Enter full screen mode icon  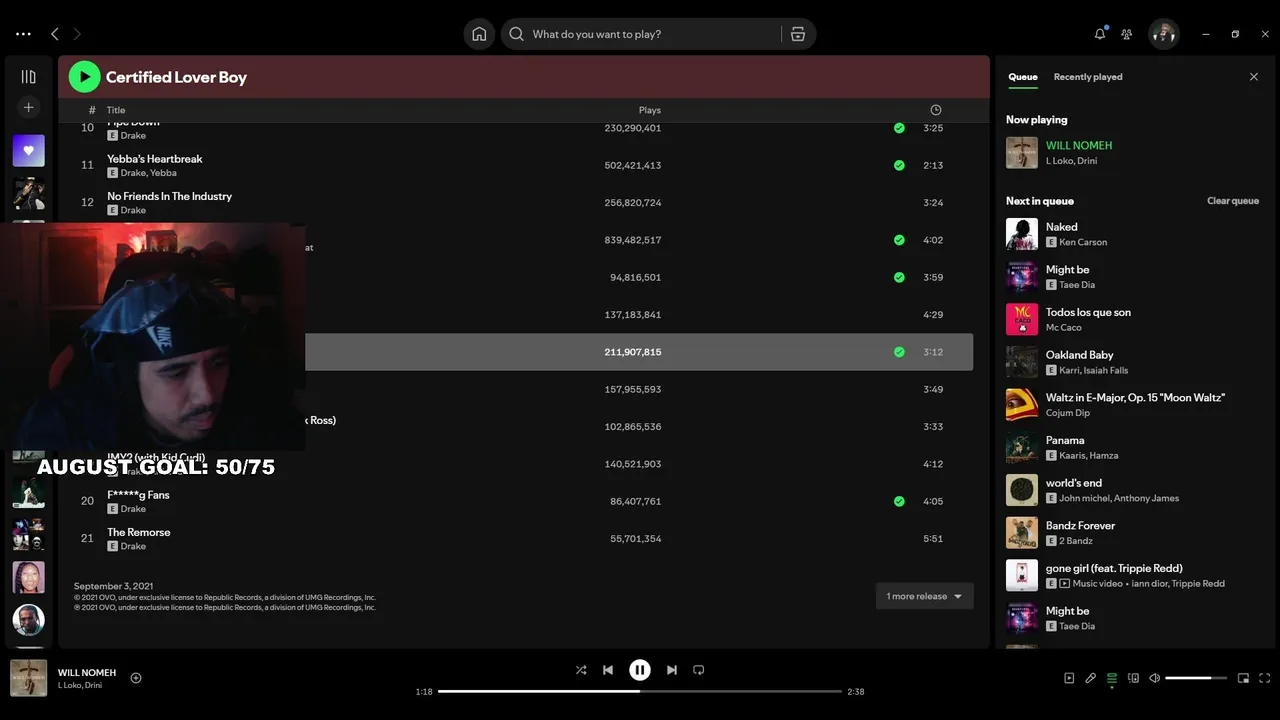tap(1265, 678)
